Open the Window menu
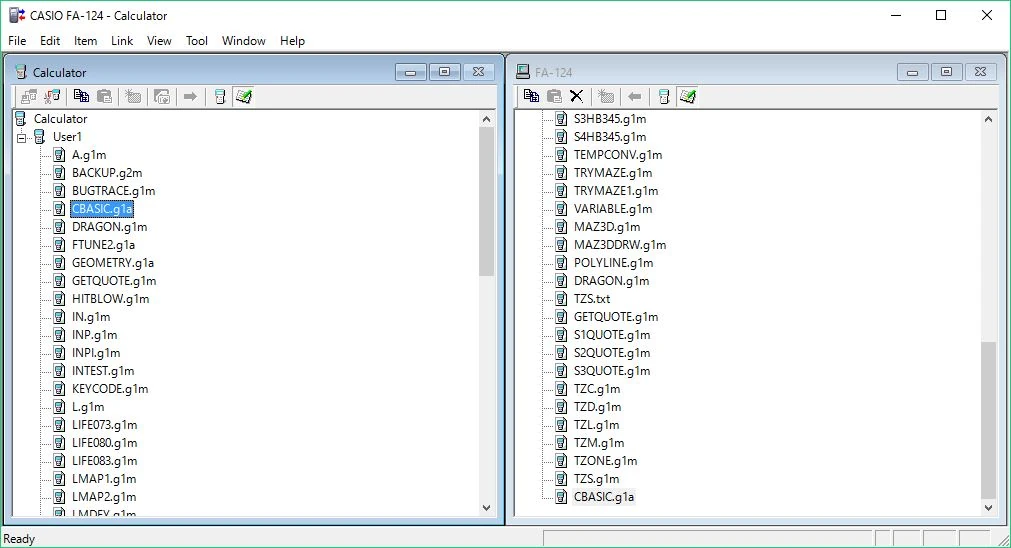The height and width of the screenshot is (548, 1011). tap(244, 41)
